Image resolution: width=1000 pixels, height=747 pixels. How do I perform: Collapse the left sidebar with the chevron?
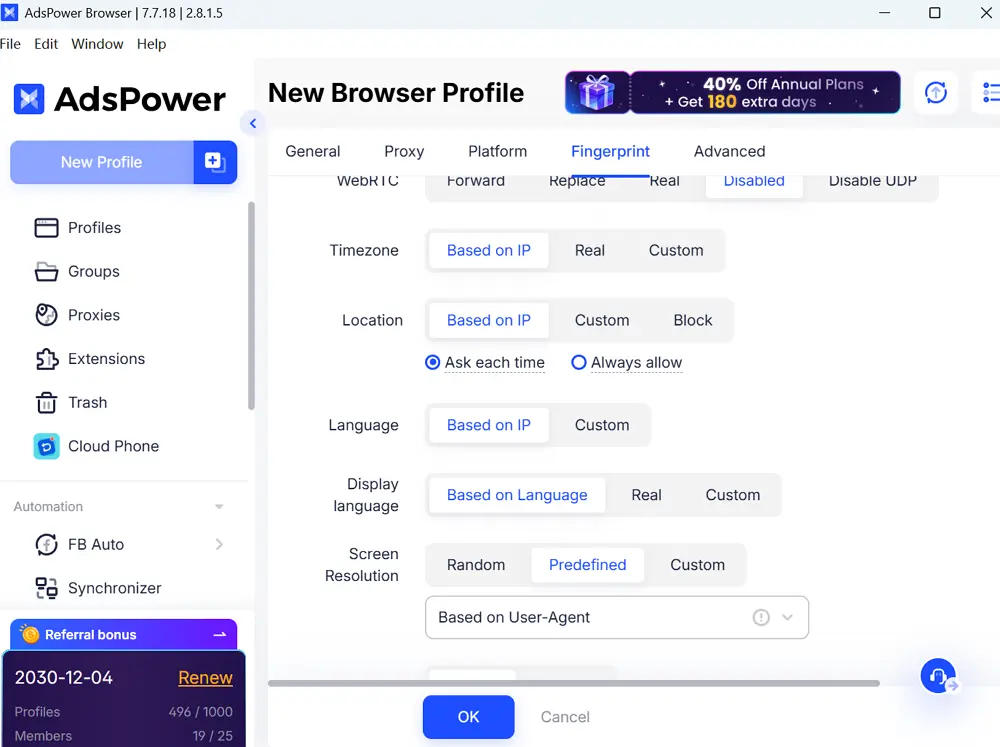pos(252,123)
